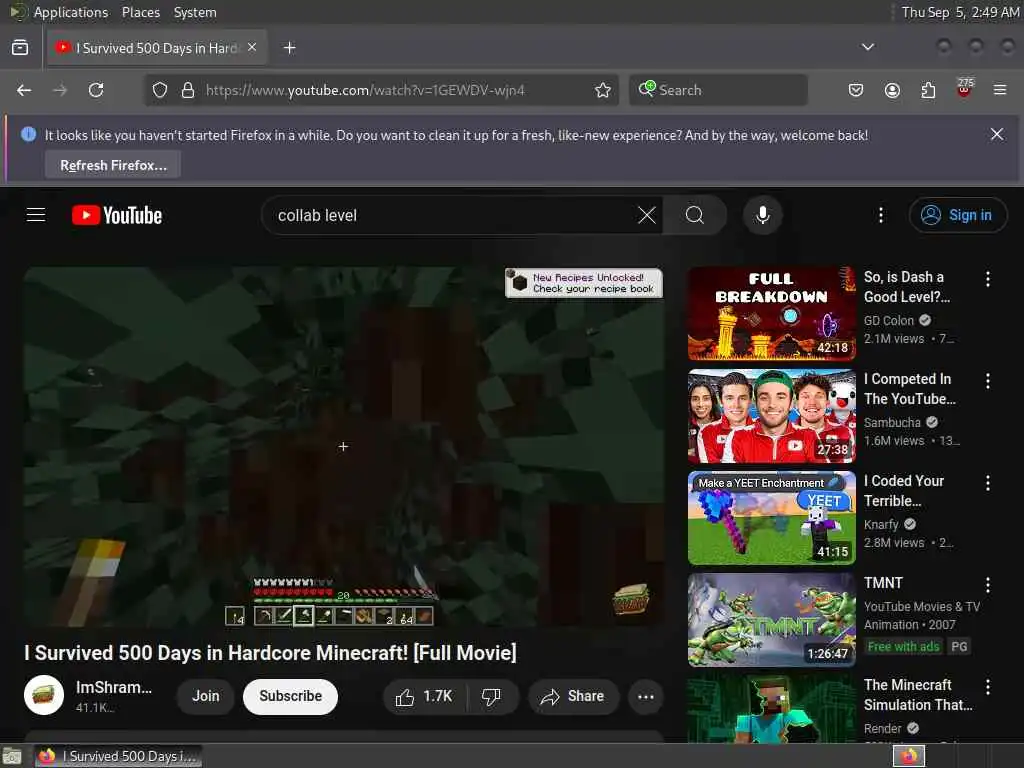Expand the list all tabs chevron
The width and height of the screenshot is (1024, 768).
[x=867, y=47]
